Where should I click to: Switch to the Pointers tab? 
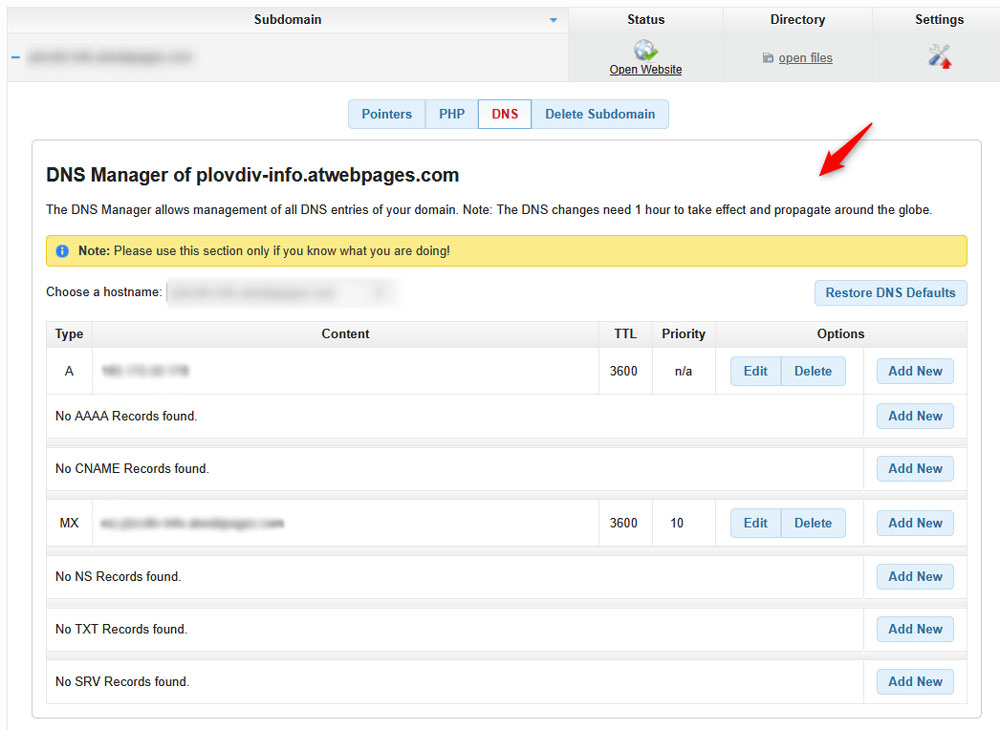coord(387,114)
